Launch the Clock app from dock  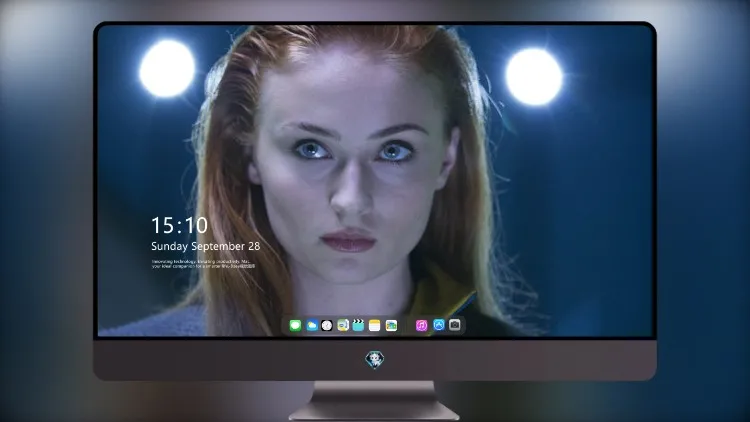tap(327, 325)
